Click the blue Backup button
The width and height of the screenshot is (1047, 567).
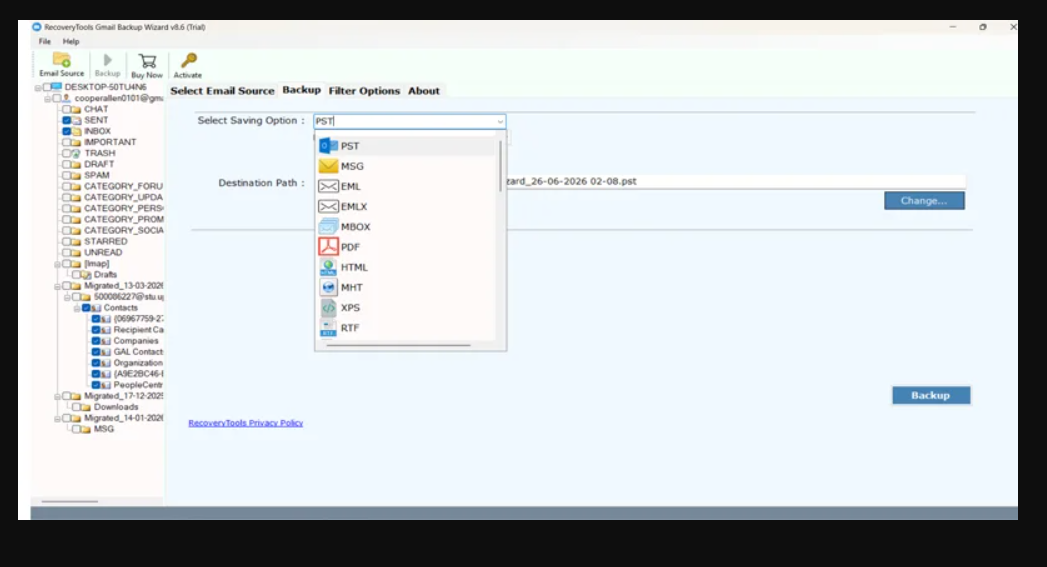[x=931, y=395]
